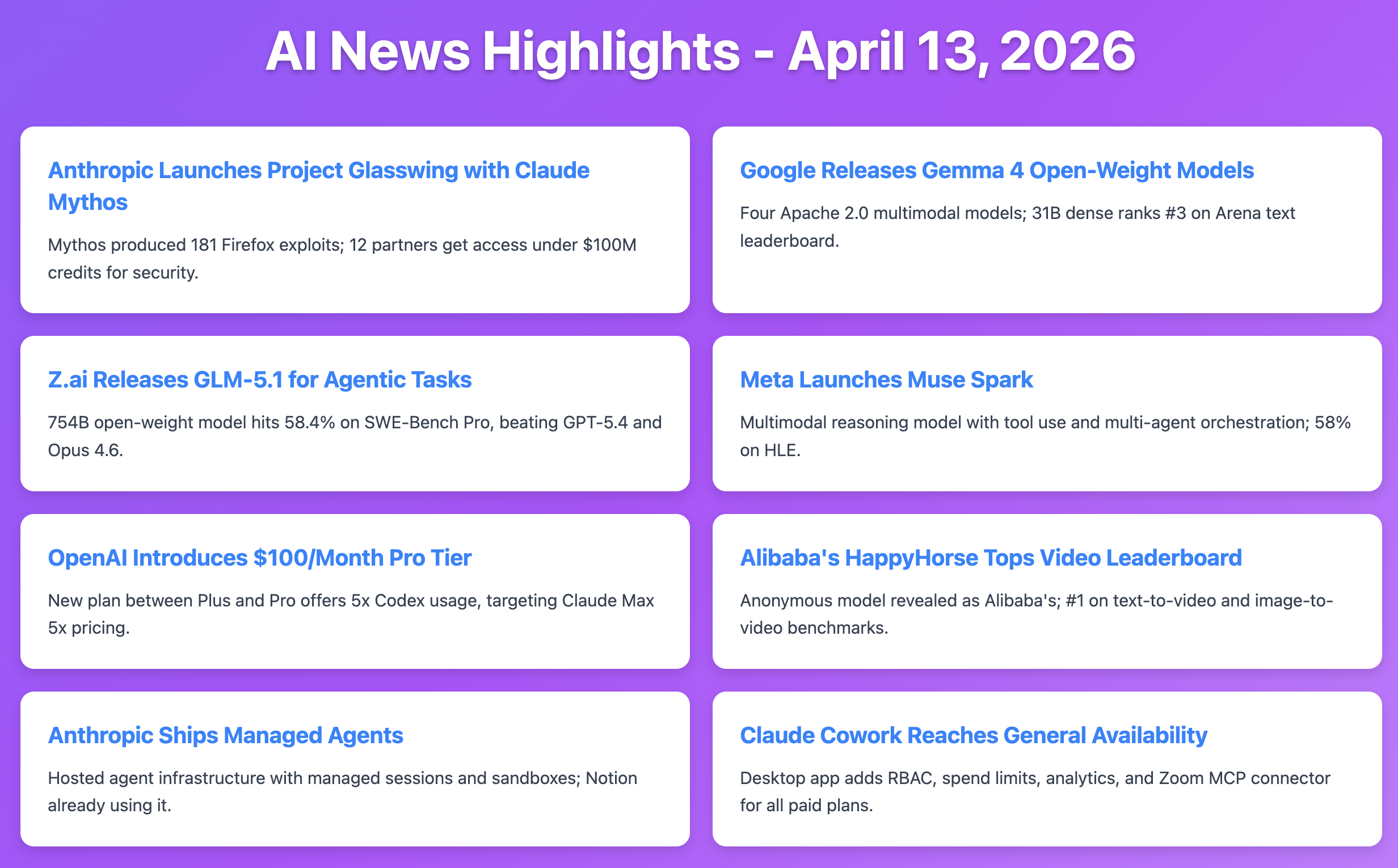Open the Google Releases Gemma 4 headline
The width and height of the screenshot is (1398, 868).
tap(997, 171)
